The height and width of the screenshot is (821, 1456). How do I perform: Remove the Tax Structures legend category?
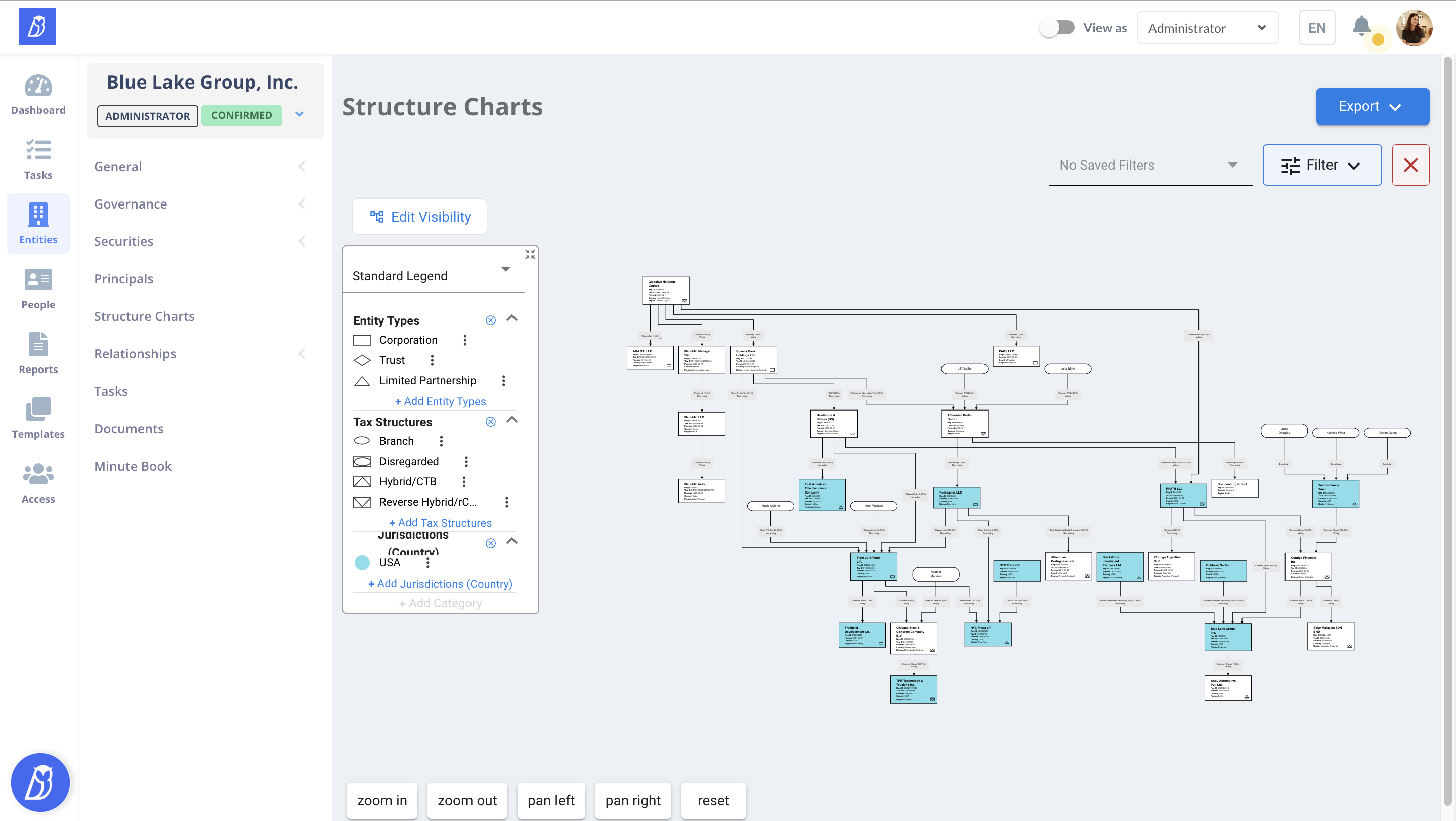(x=491, y=422)
